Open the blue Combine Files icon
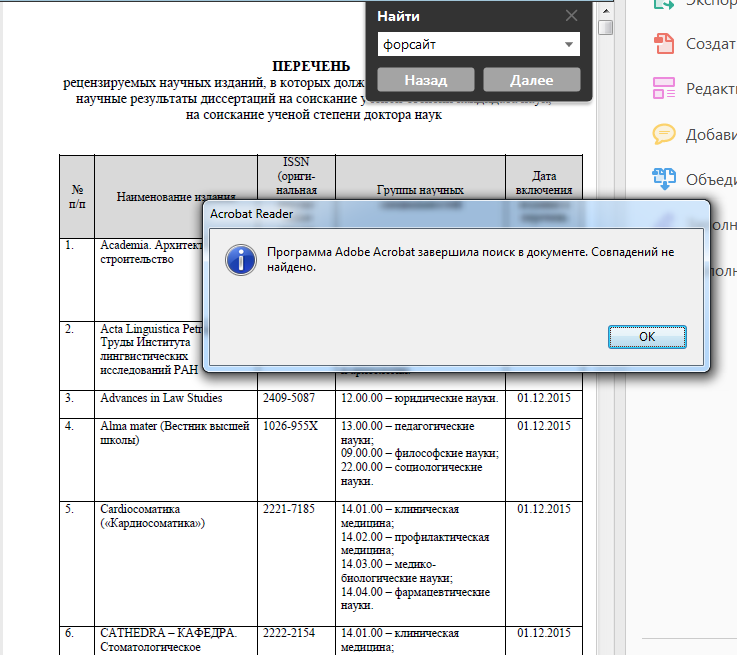 click(663, 179)
